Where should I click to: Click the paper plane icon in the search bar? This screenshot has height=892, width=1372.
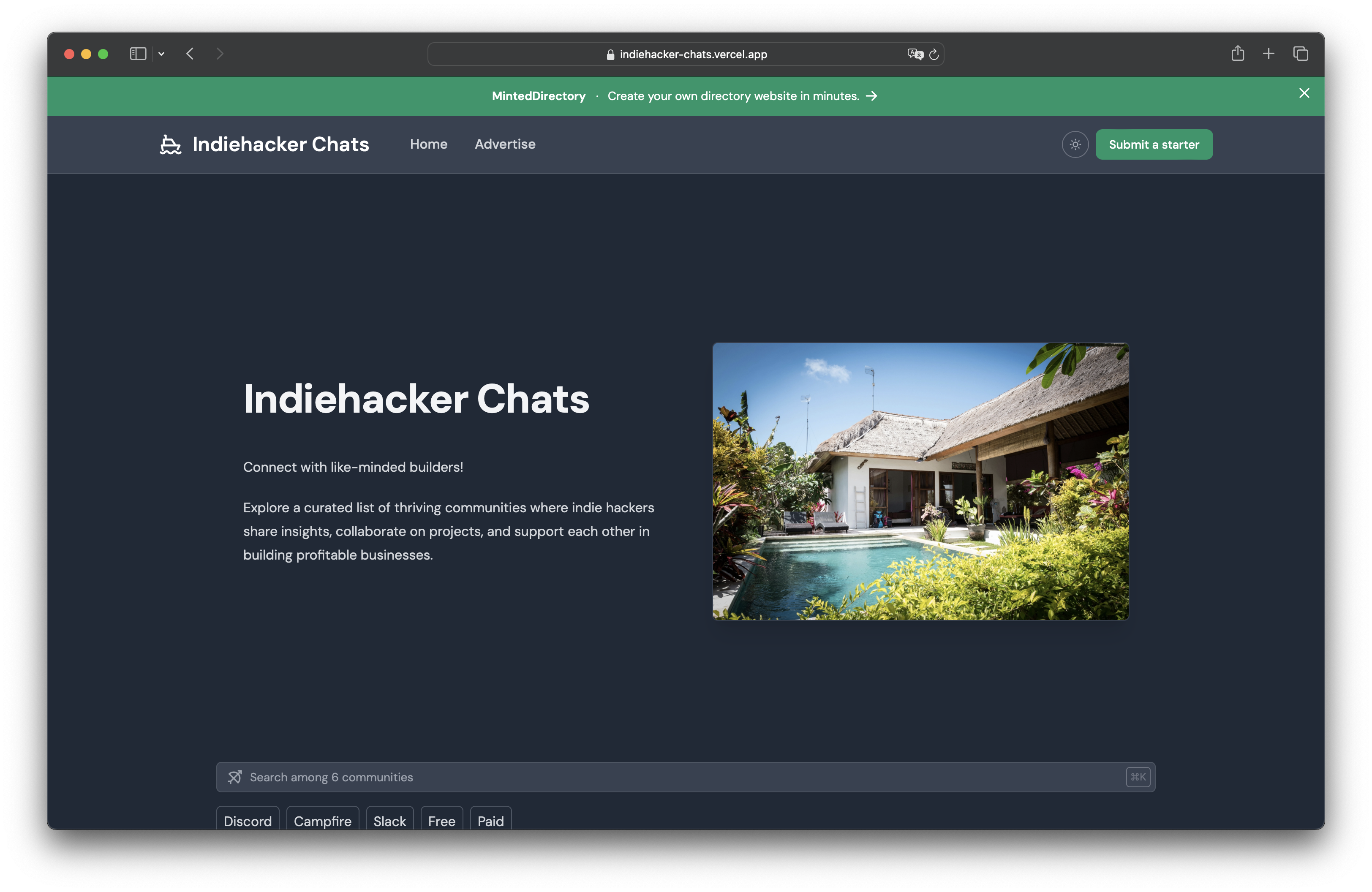pyautogui.click(x=234, y=777)
